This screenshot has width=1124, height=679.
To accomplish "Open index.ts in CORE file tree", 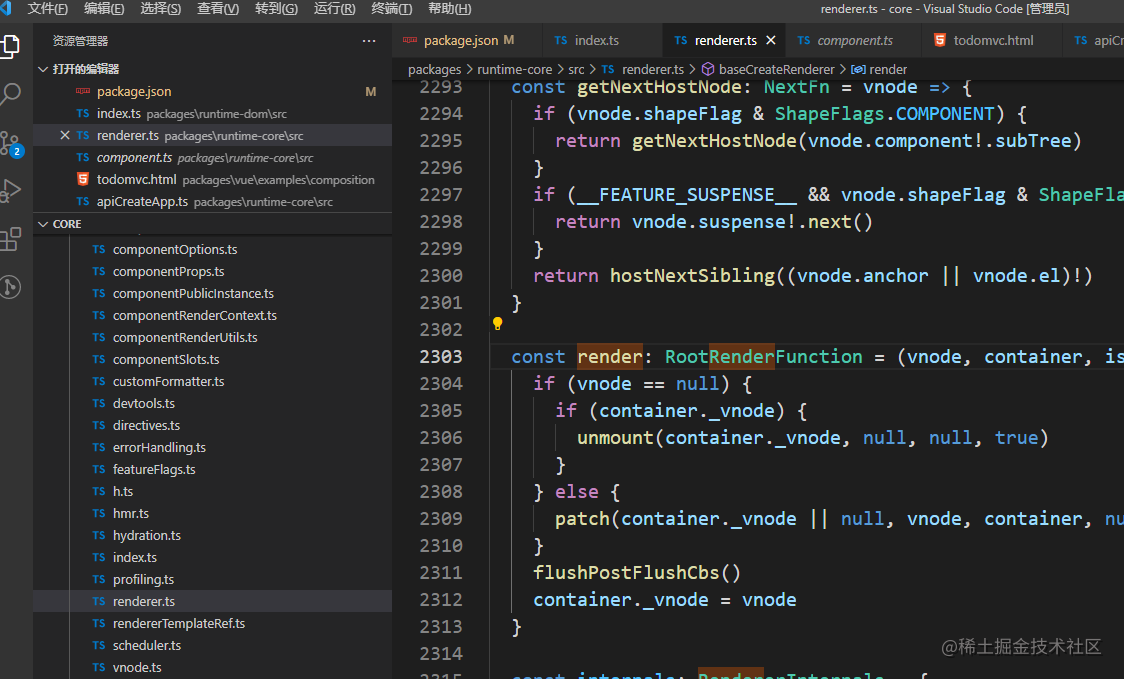I will coord(213,557).
